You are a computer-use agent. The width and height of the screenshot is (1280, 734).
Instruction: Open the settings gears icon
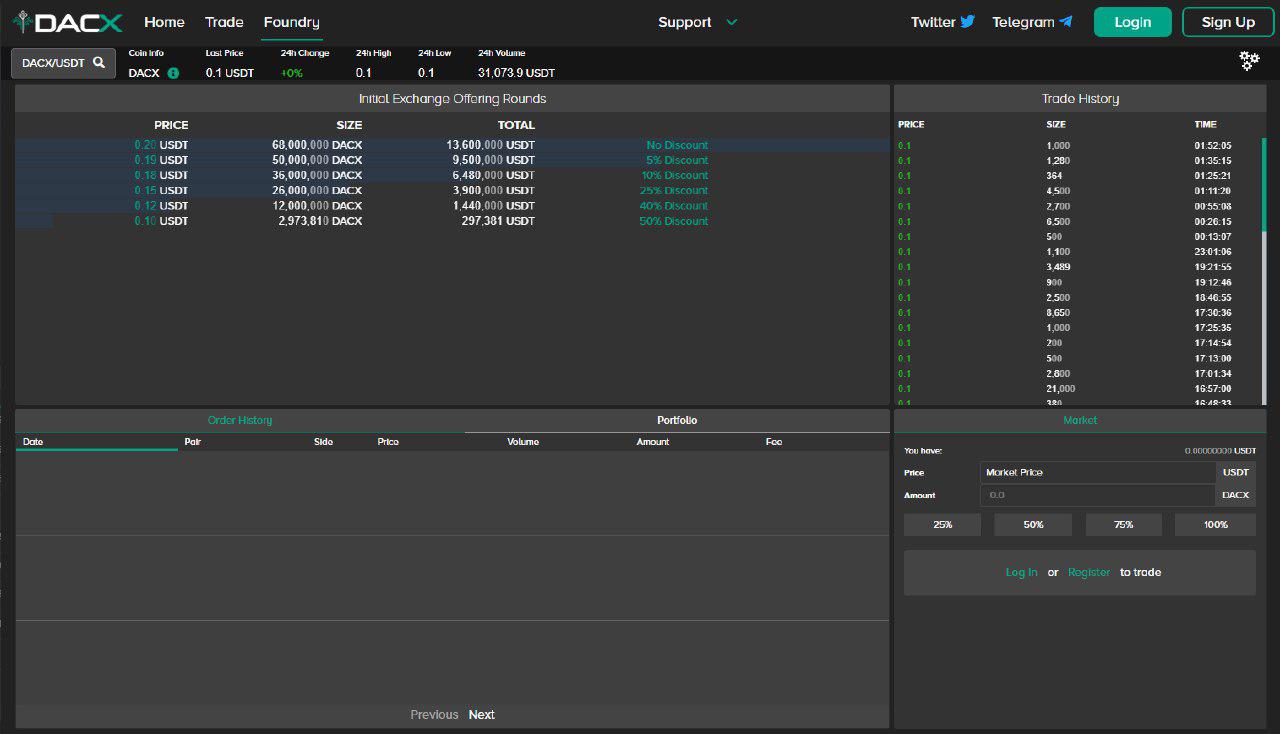[1249, 60]
